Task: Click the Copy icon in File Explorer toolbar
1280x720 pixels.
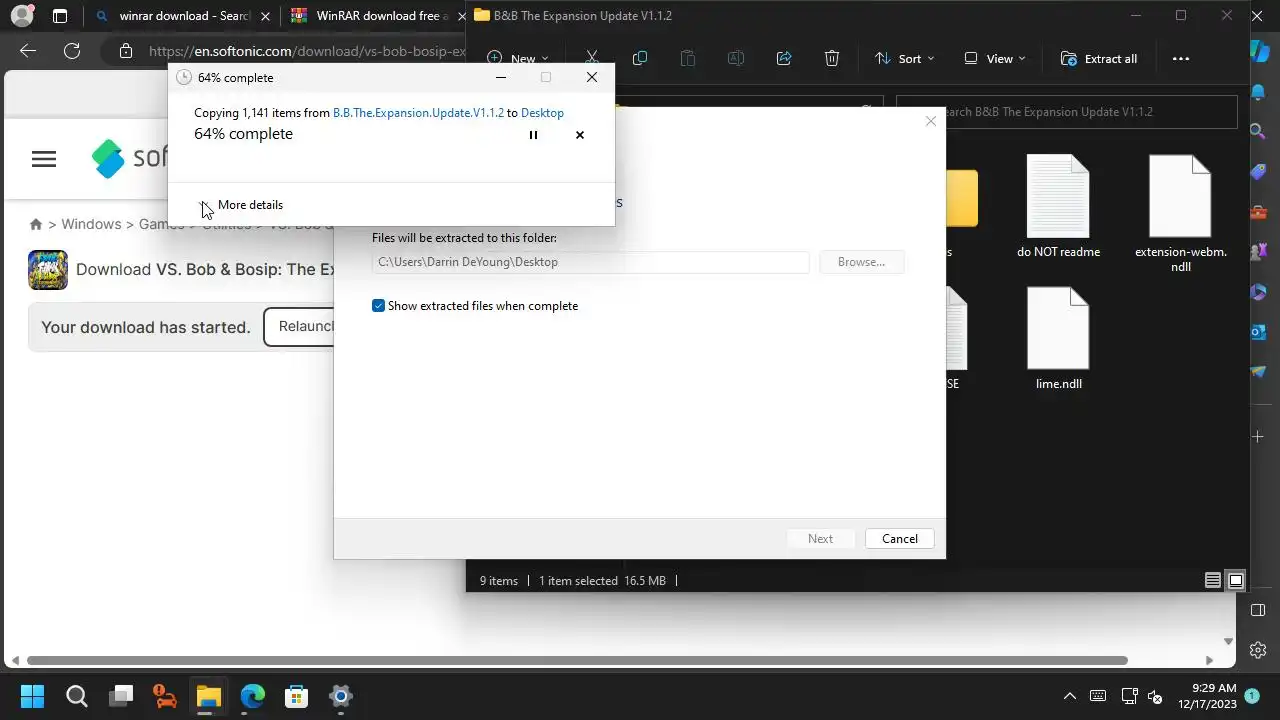Action: pos(640,59)
